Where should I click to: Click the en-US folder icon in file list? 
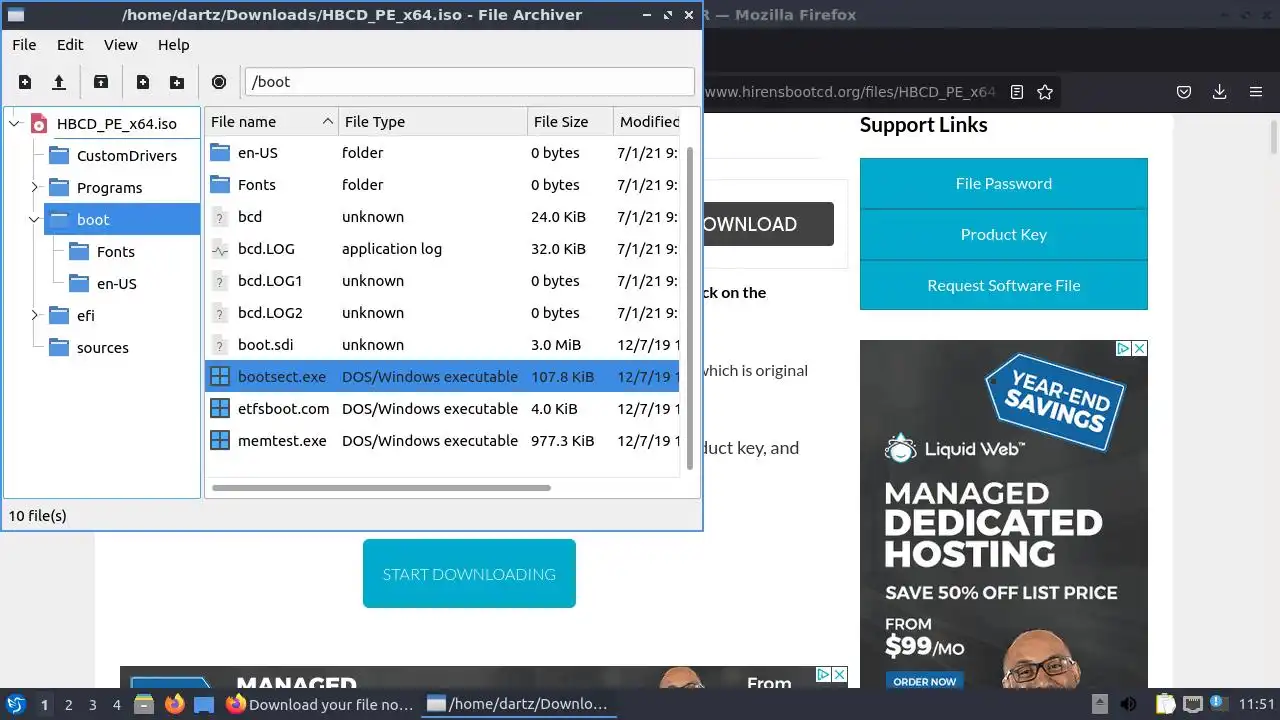(220, 153)
